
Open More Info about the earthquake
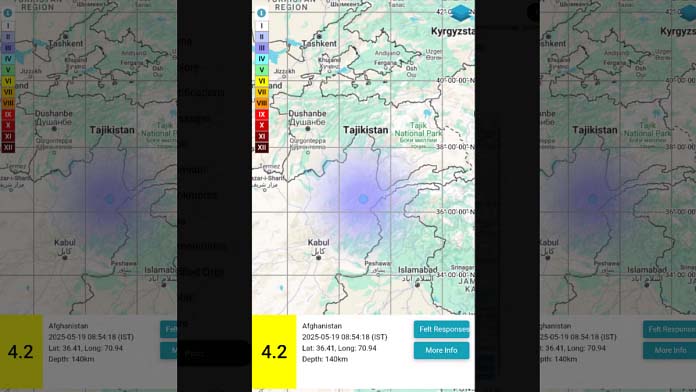point(442,350)
